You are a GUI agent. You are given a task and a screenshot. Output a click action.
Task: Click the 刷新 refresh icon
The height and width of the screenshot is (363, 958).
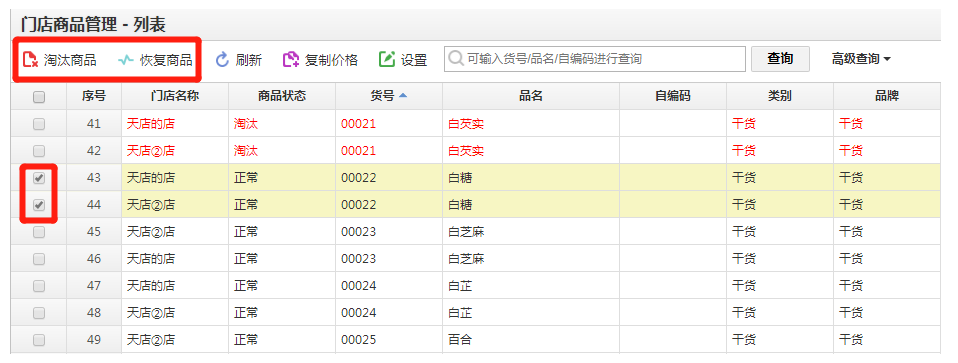pyautogui.click(x=222, y=59)
